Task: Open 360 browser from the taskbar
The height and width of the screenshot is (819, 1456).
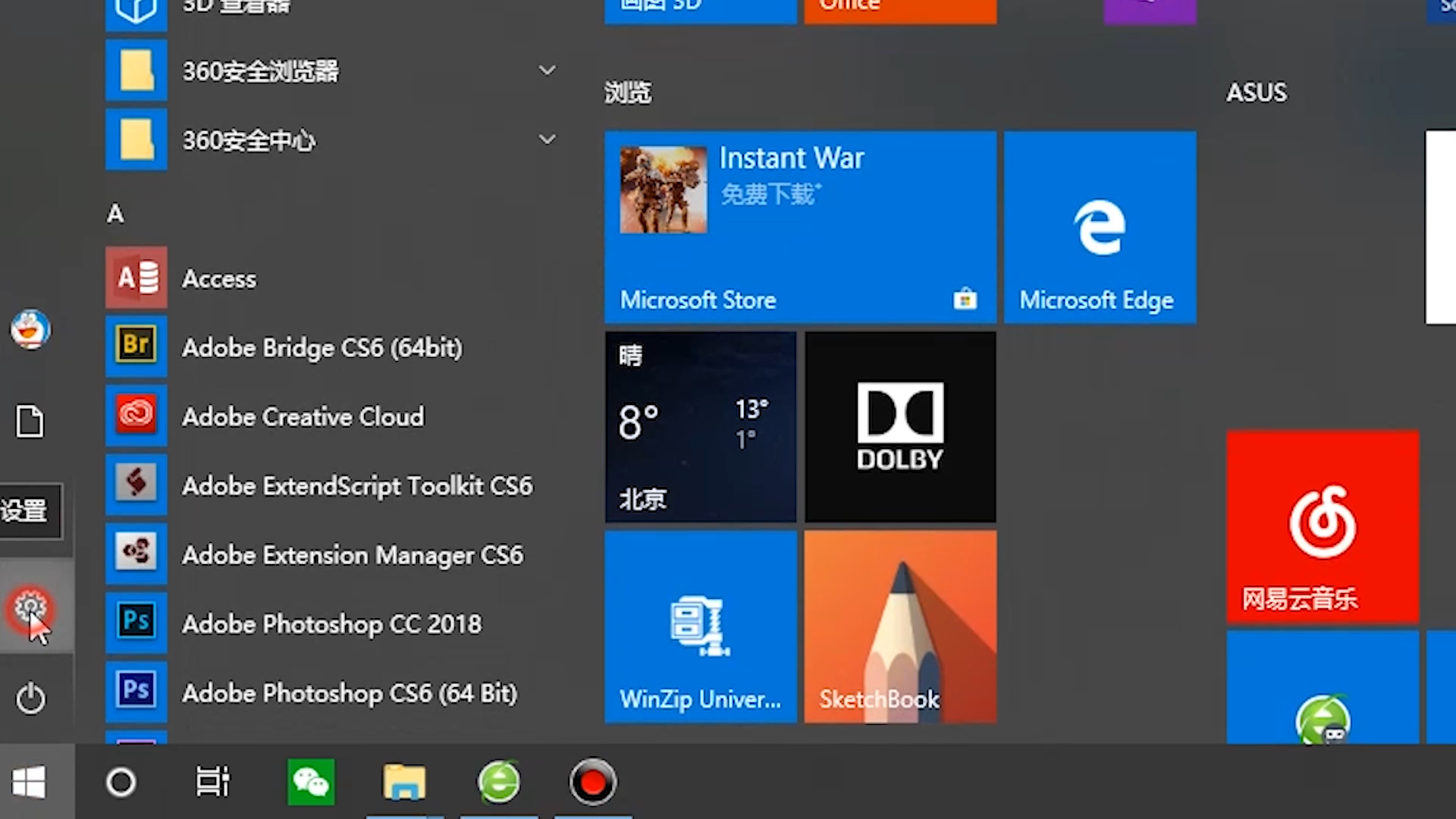Action: click(499, 782)
